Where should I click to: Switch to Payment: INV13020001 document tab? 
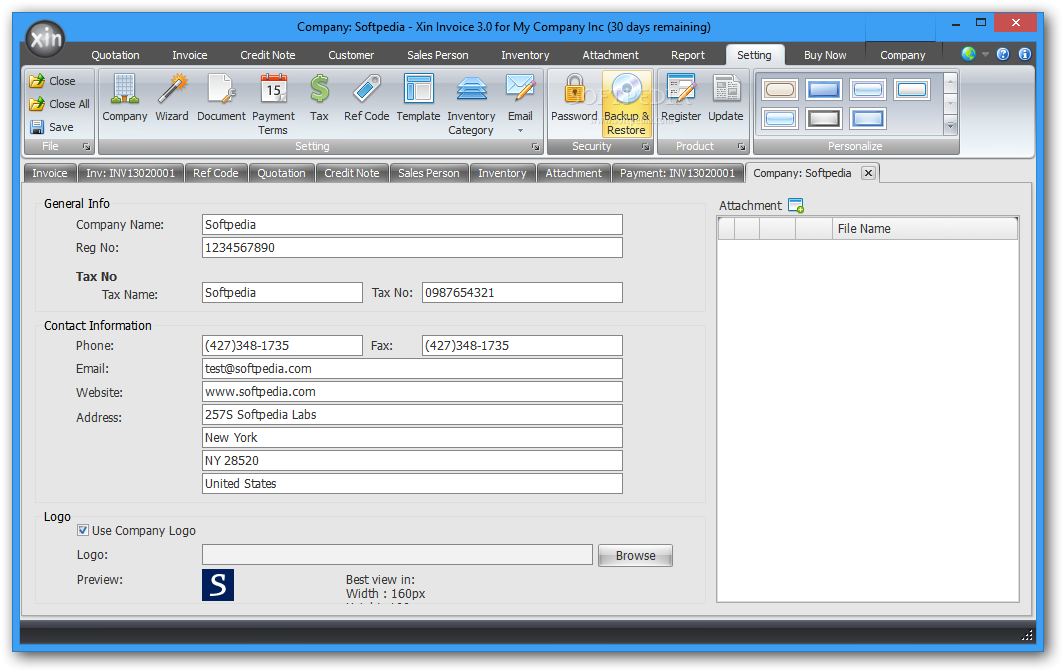[677, 173]
